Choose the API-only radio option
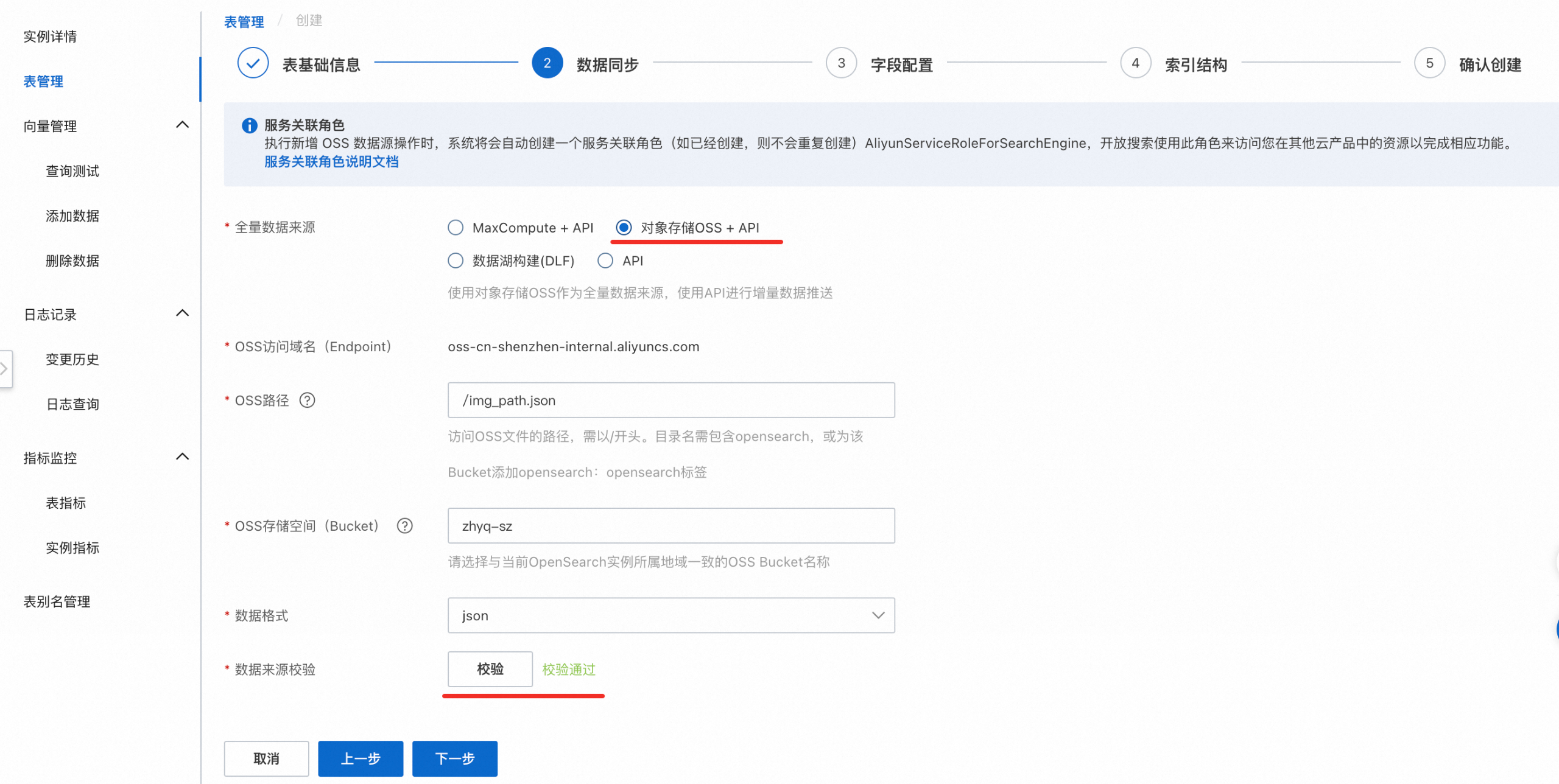This screenshot has height=784, width=1559. point(605,261)
